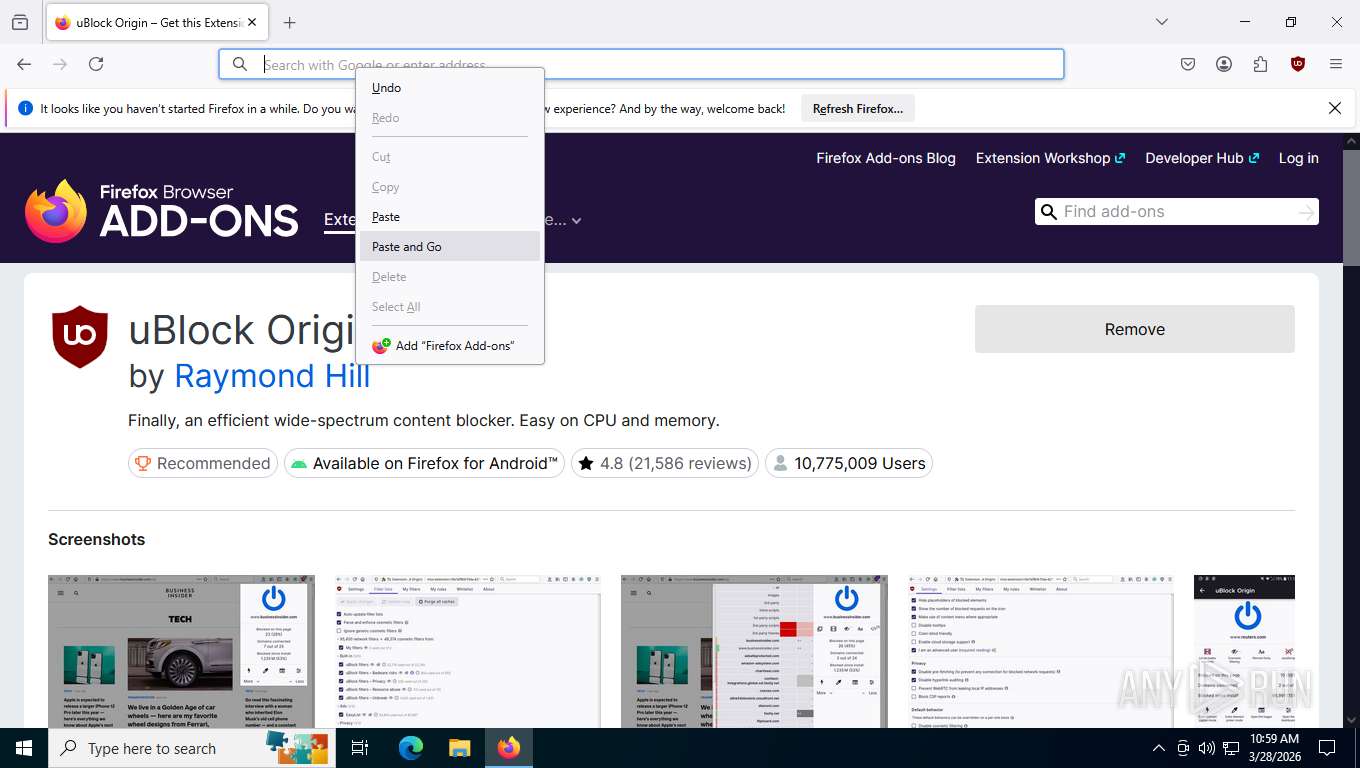The height and width of the screenshot is (768, 1360).
Task: Open the Firefox application menu
Action: [x=1336, y=64]
